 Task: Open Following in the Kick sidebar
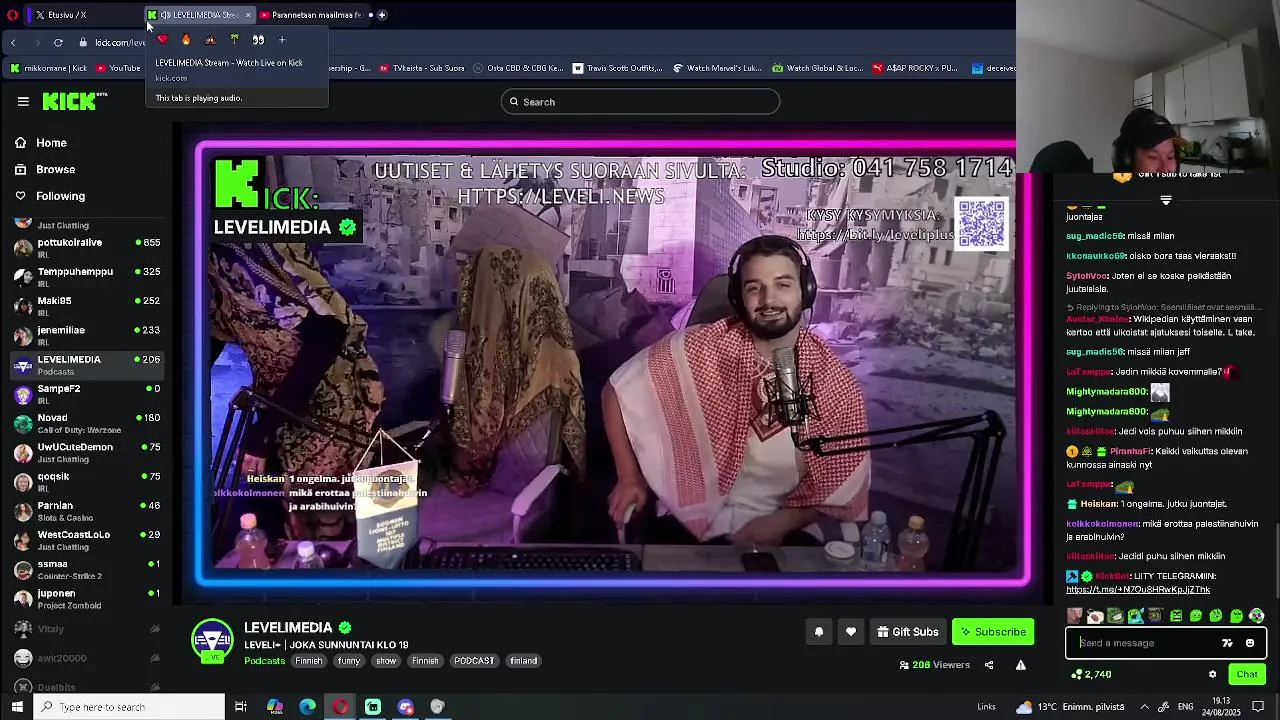(x=60, y=196)
